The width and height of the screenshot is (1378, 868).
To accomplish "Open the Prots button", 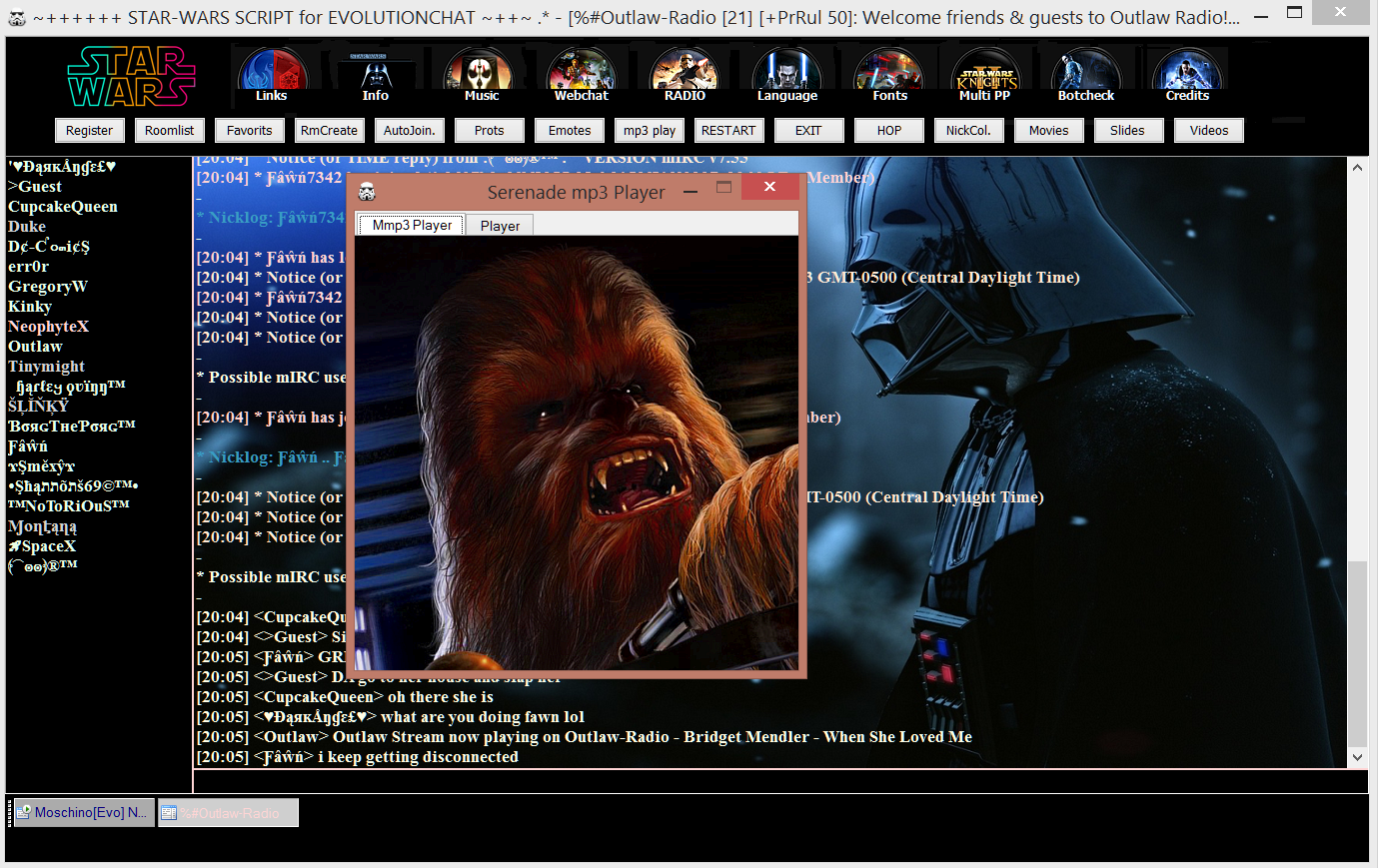I will 490,131.
